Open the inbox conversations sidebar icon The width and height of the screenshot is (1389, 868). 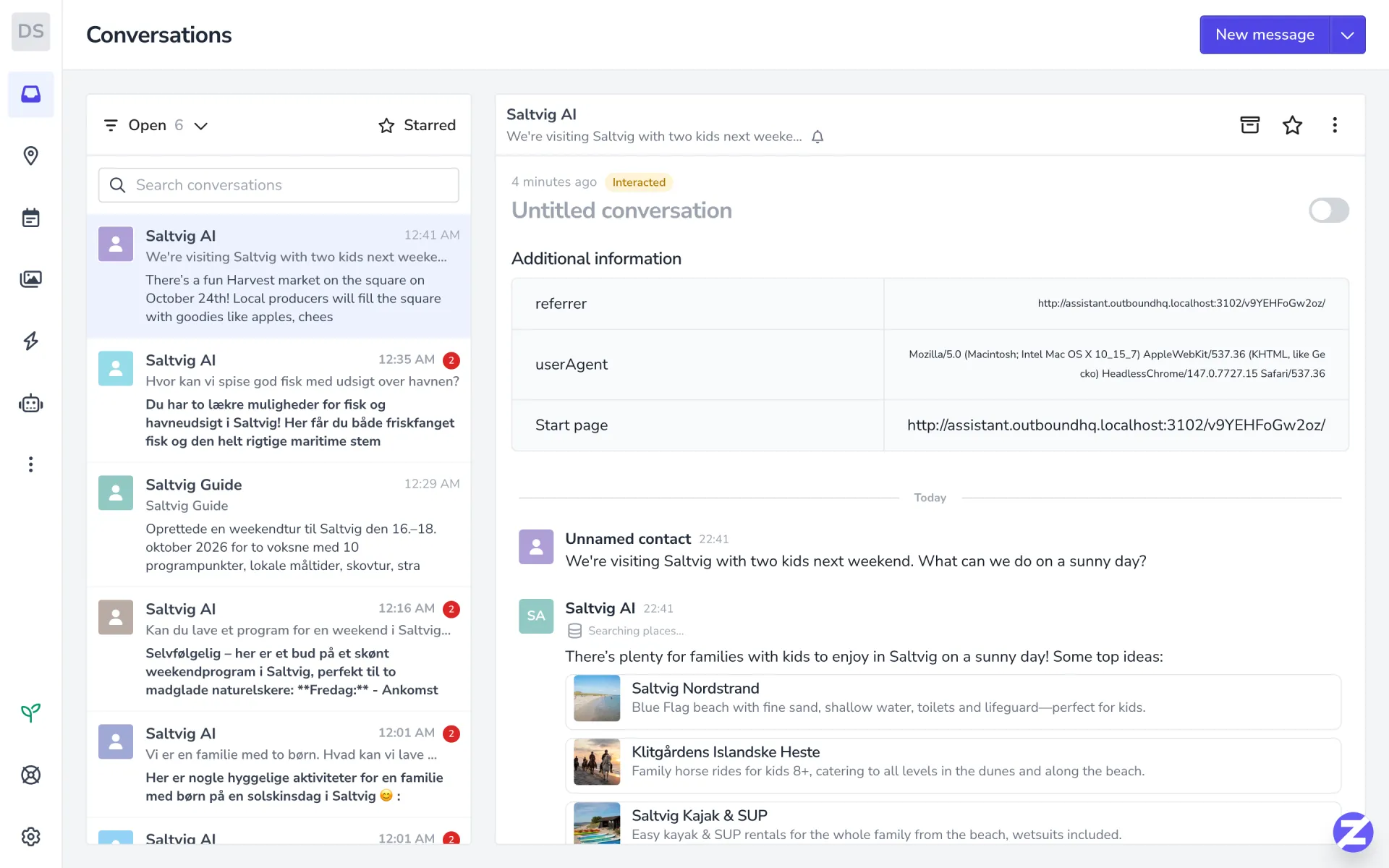[x=31, y=94]
